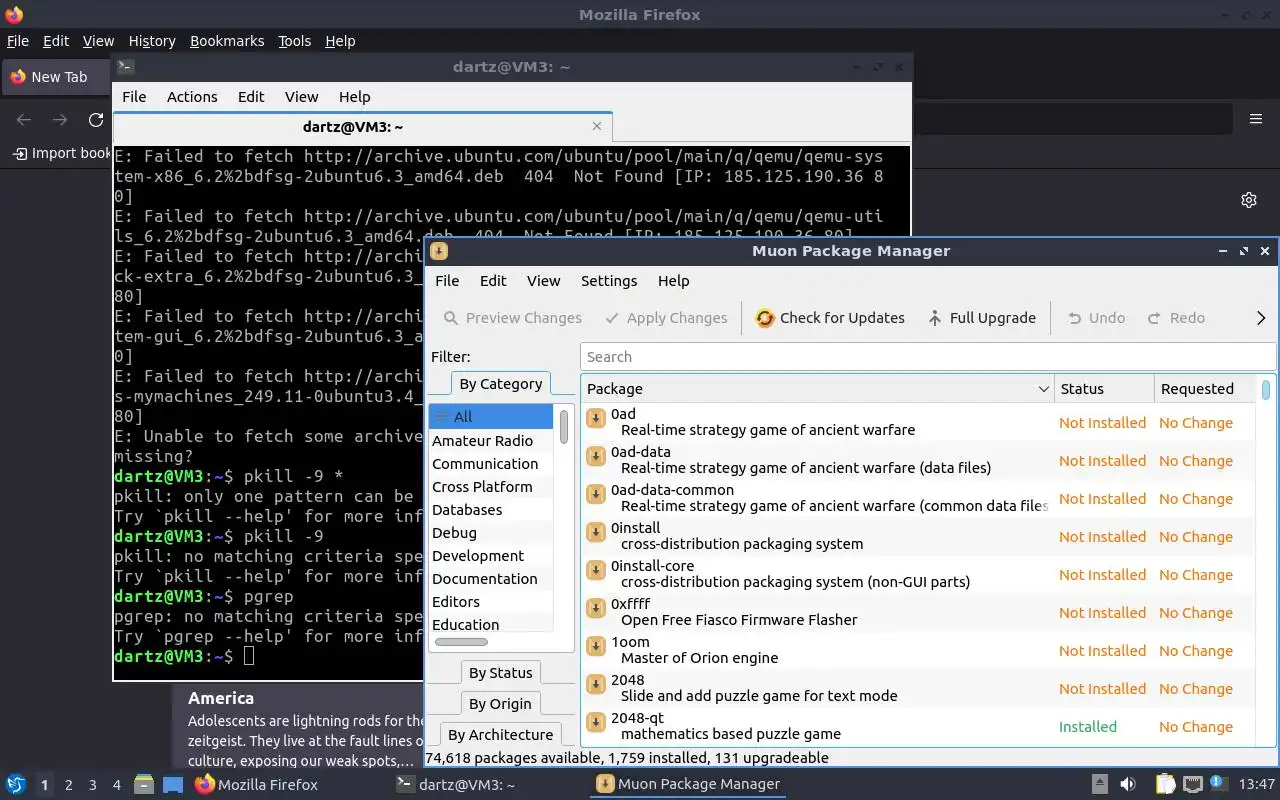
Task: Select the New Tab tab in Firefox
Action: 56,77
